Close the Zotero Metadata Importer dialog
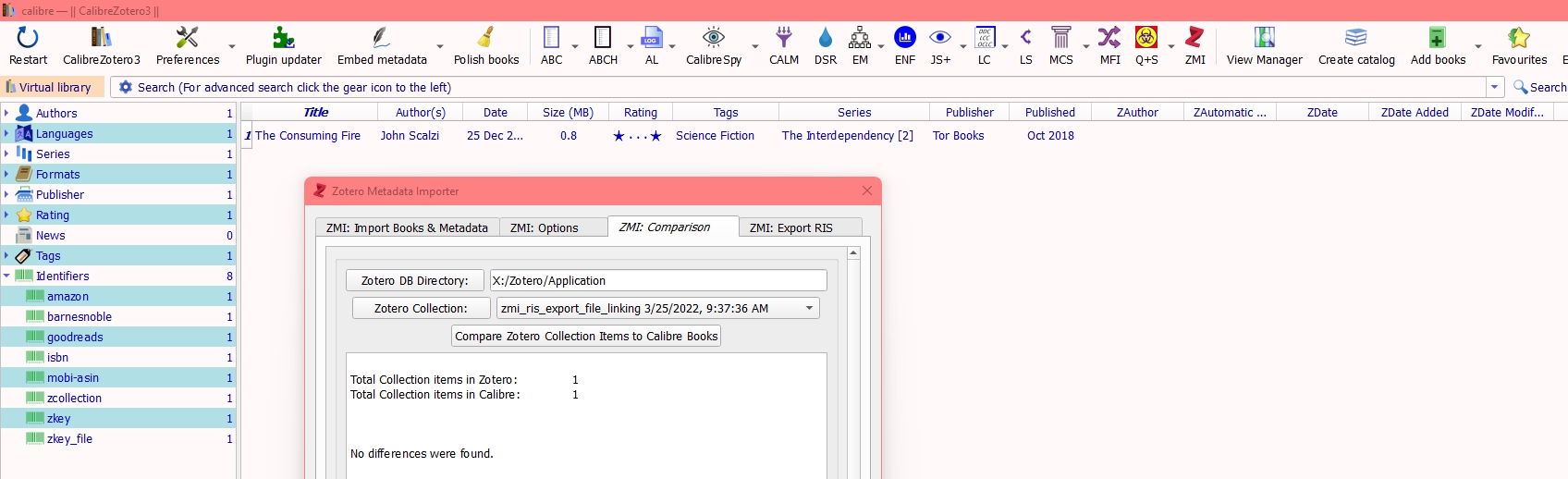The width and height of the screenshot is (1568, 479). pyautogui.click(x=866, y=190)
